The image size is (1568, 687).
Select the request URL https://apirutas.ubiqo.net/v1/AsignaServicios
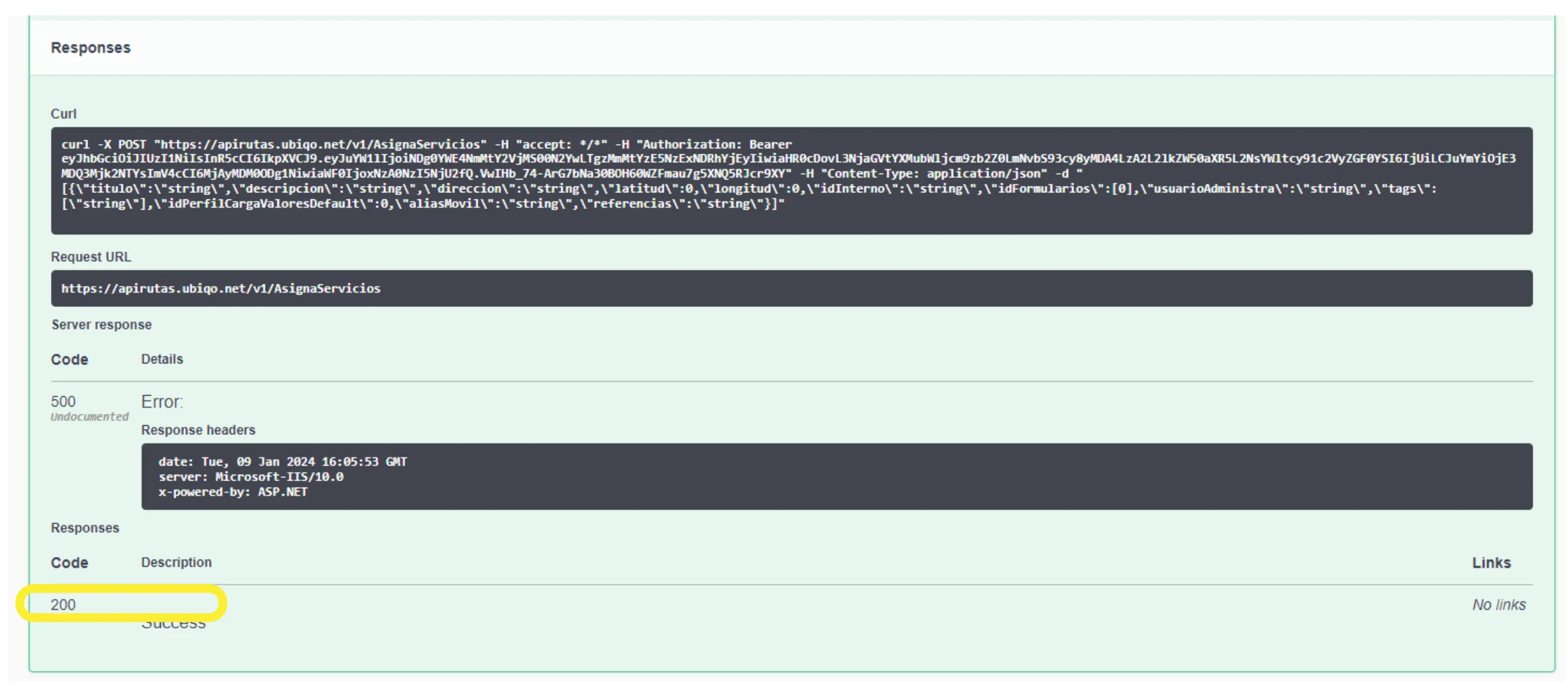221,288
